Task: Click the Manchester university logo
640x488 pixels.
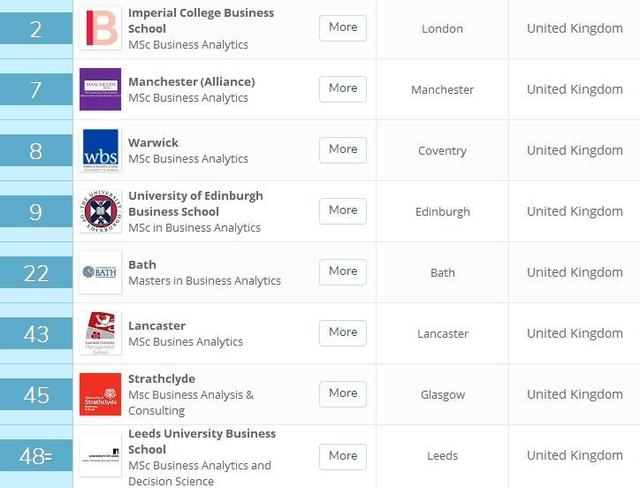Action: [x=100, y=89]
